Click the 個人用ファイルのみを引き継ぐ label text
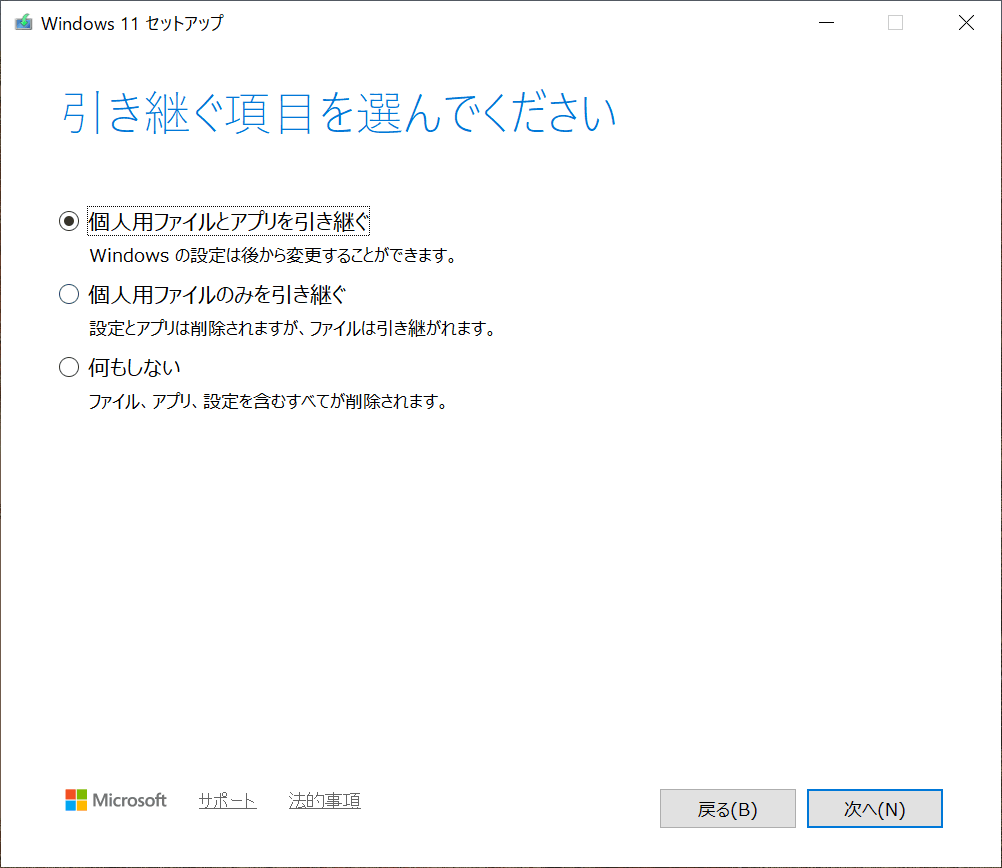This screenshot has height=868, width=1002. point(217,294)
